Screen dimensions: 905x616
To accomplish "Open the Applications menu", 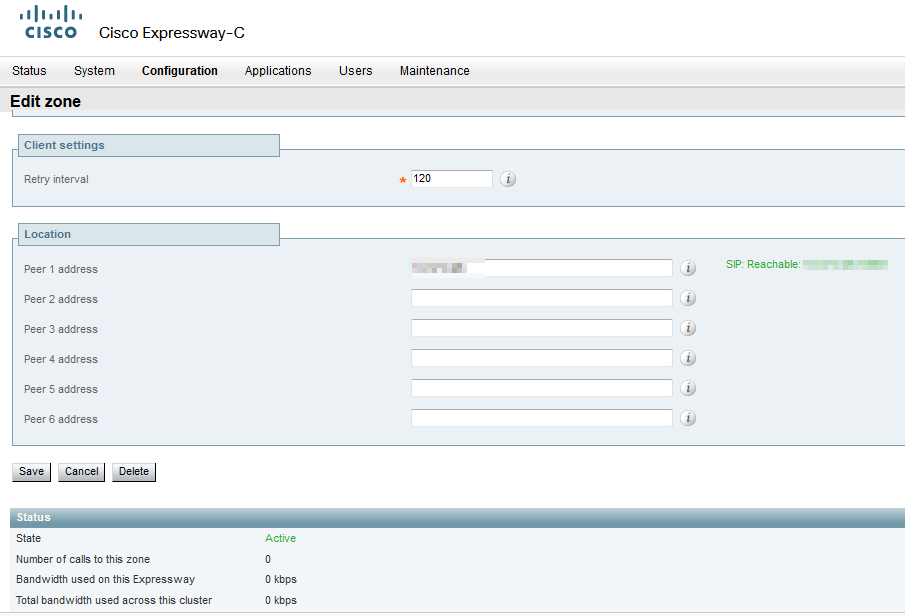I will click(278, 71).
